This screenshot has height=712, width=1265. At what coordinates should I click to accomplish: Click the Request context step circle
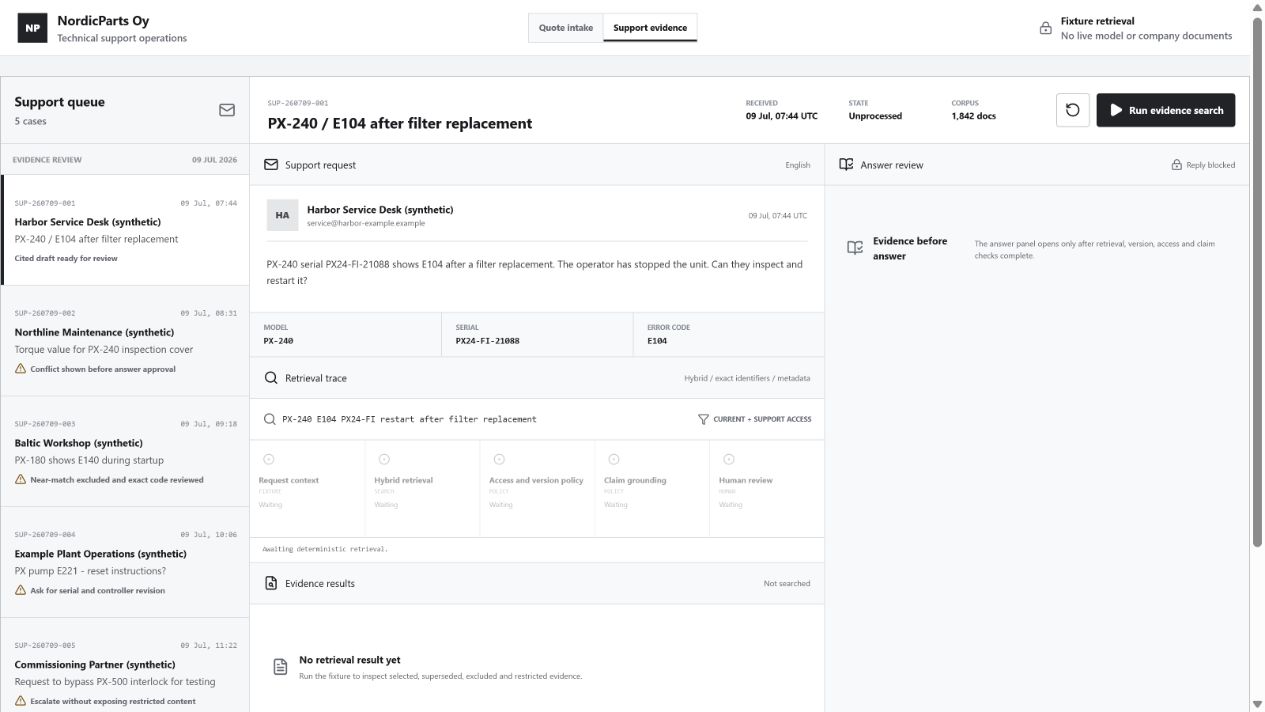pos(268,459)
